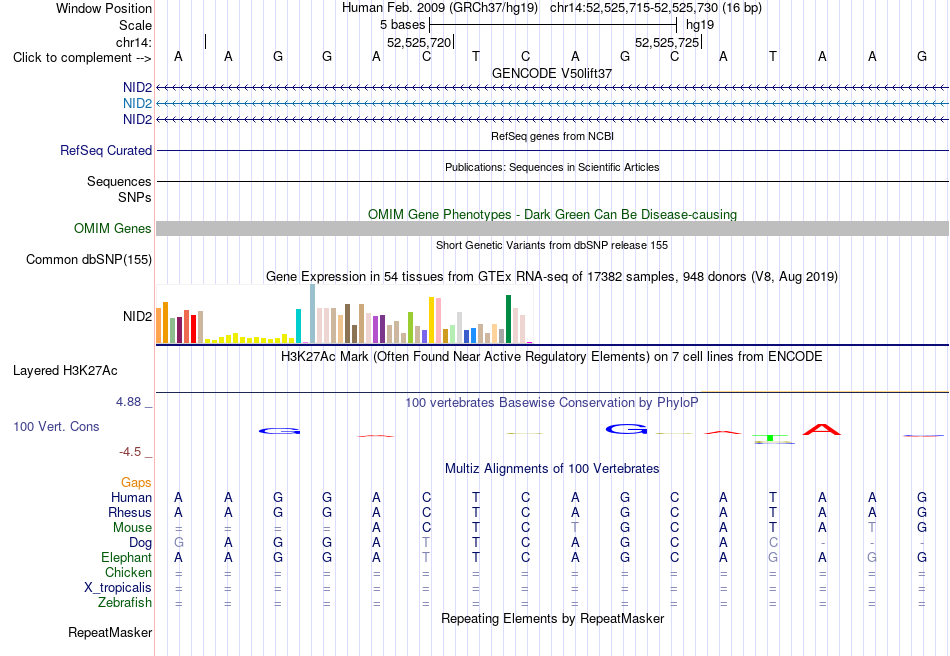Click the Common dbSNP(155) track label

coord(89,259)
